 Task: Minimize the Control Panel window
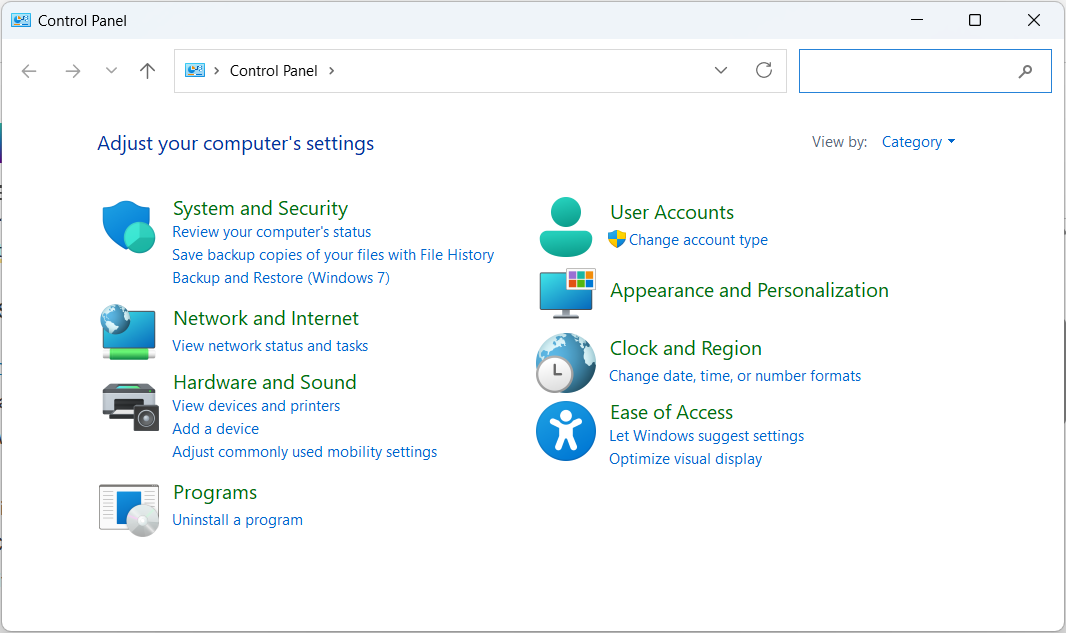[917, 20]
